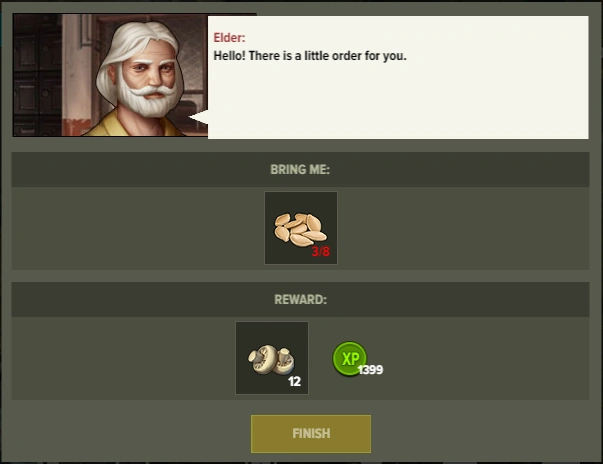Click the "Hello! There is a little order" text
This screenshot has width=603, height=464.
(x=289, y=56)
